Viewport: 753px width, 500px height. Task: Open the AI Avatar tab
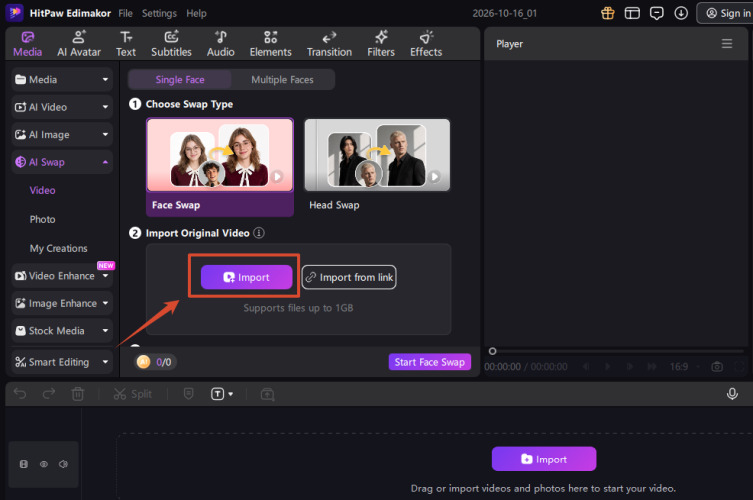tap(79, 44)
